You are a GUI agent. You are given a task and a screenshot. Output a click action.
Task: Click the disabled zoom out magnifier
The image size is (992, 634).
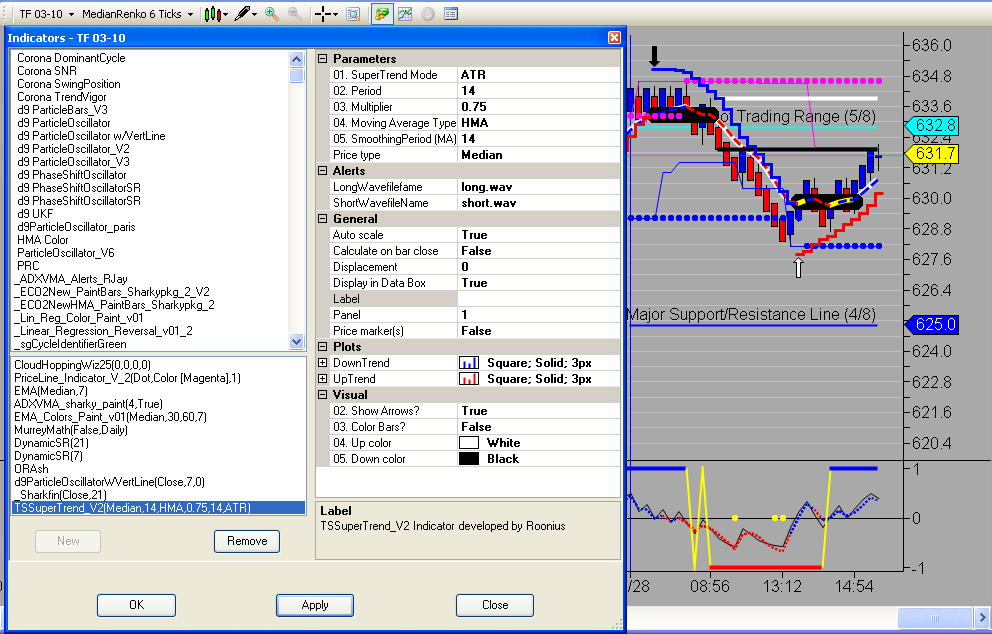294,14
